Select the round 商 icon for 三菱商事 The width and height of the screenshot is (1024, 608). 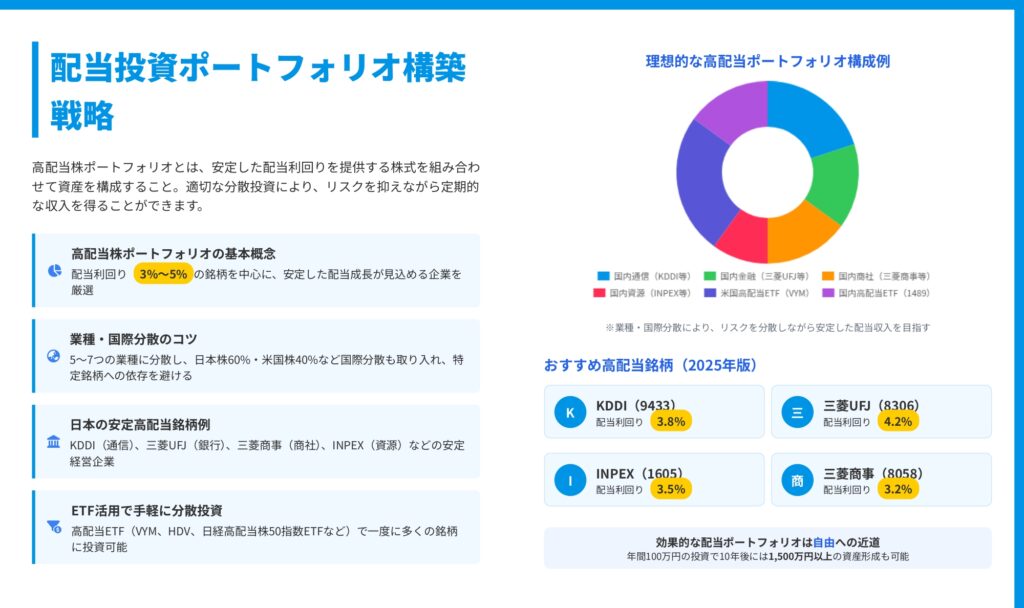[x=797, y=480]
